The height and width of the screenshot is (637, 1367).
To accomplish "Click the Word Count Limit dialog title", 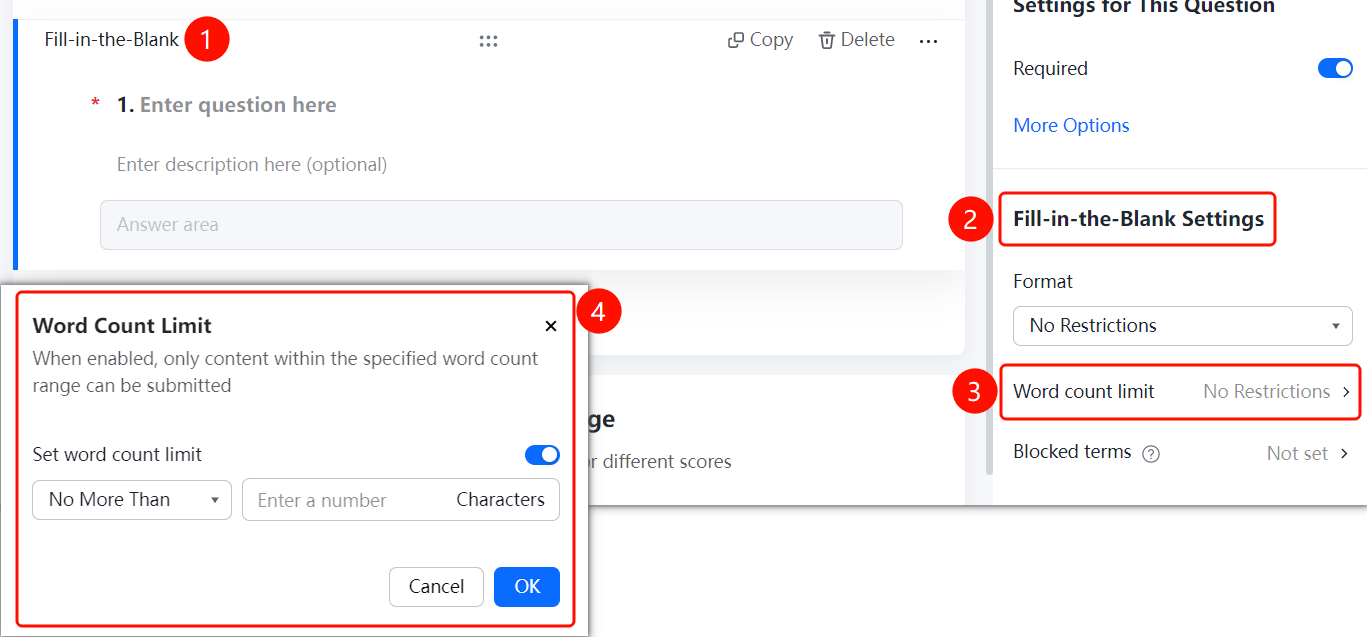I will pyautogui.click(x=122, y=325).
